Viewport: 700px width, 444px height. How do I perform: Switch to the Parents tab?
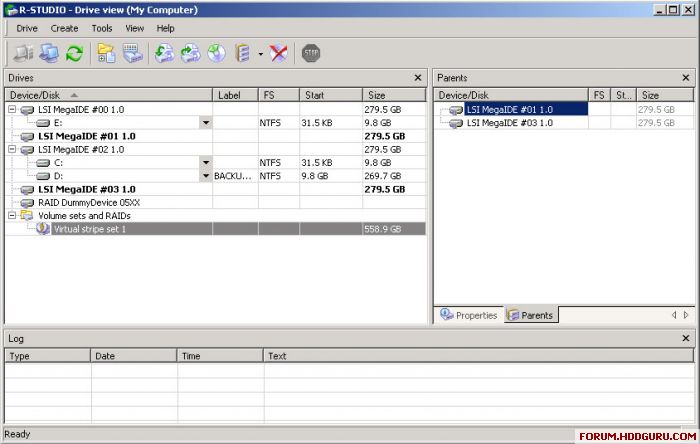click(x=531, y=315)
